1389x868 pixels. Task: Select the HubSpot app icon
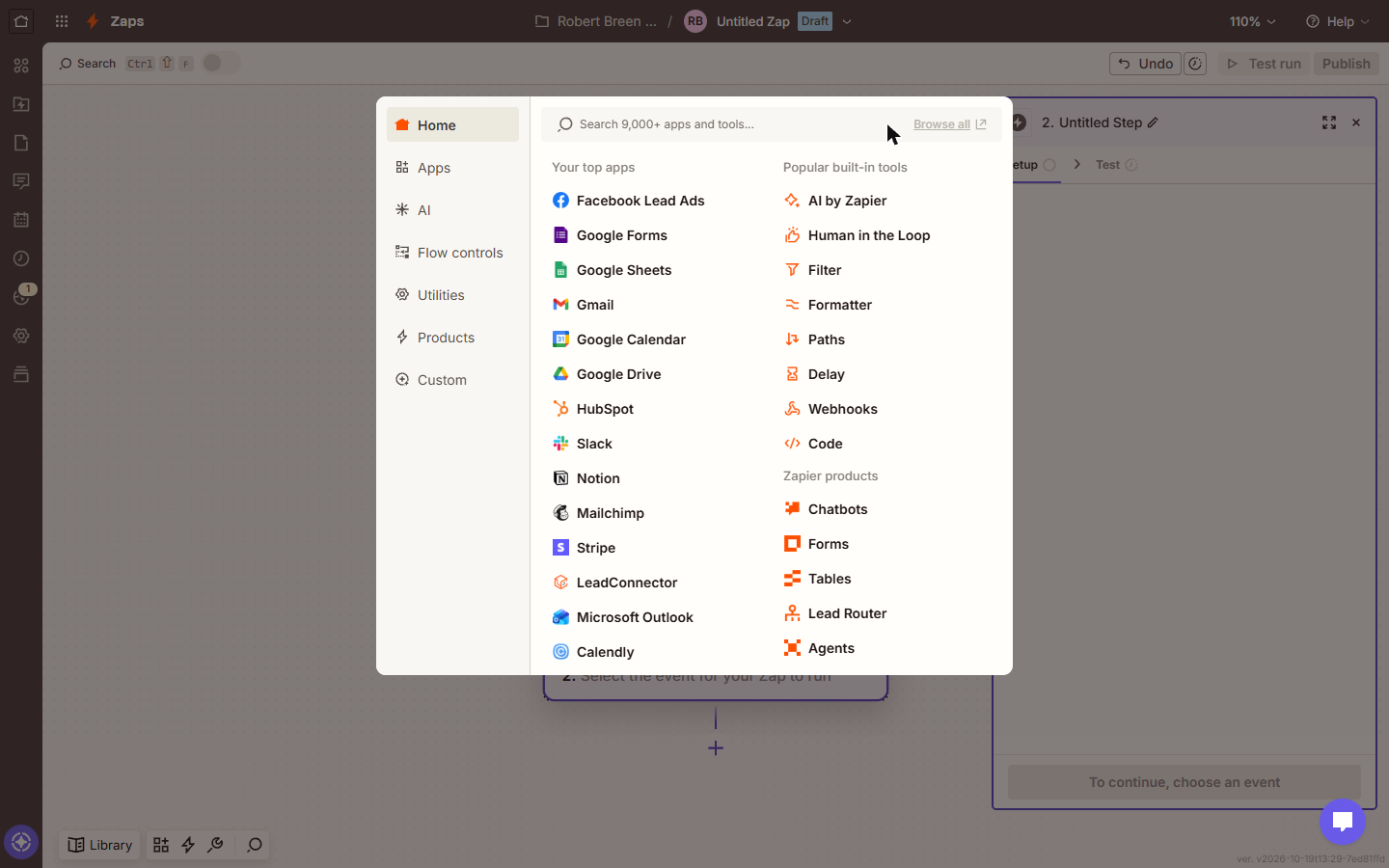561,409
